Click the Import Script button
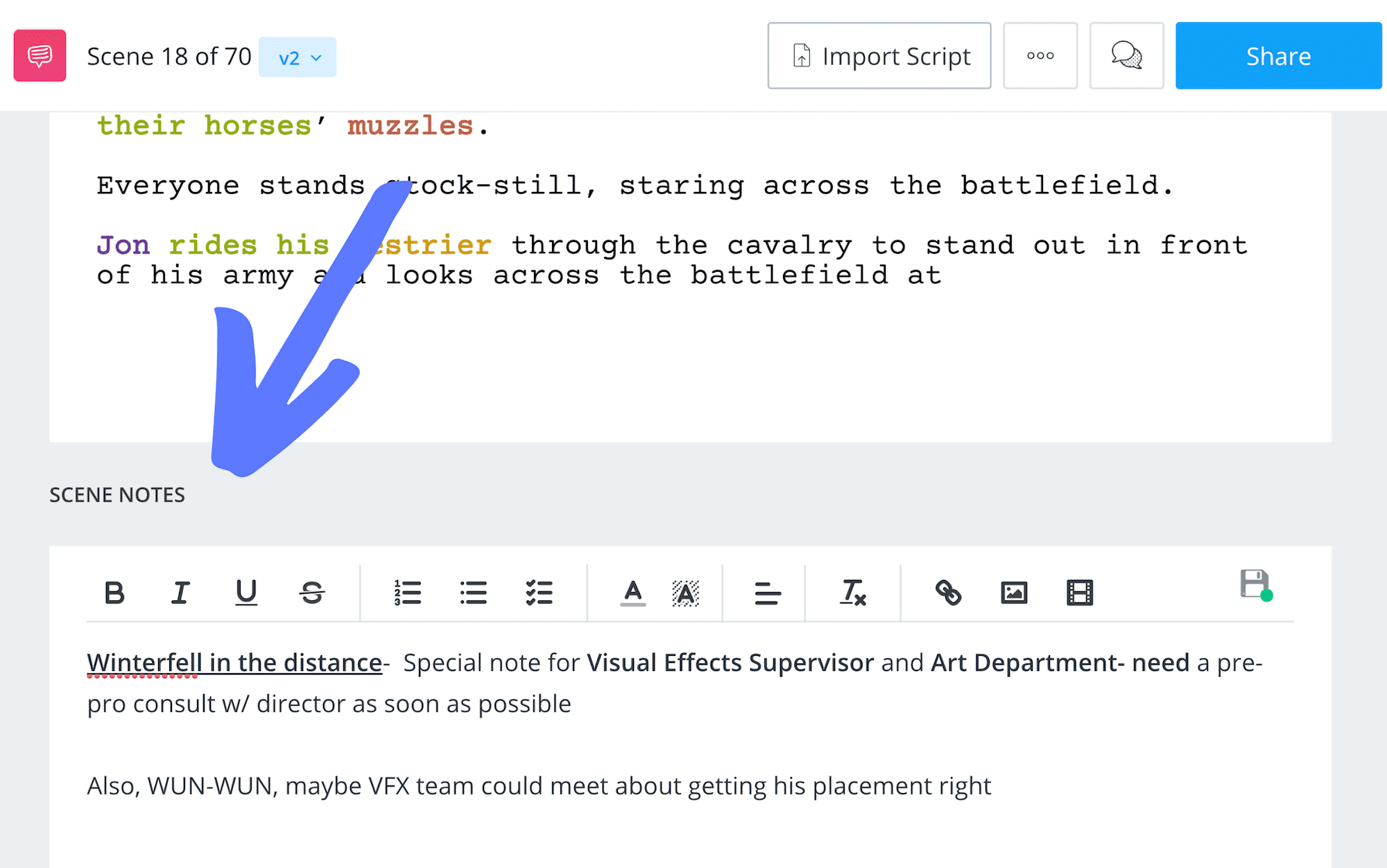 click(879, 55)
